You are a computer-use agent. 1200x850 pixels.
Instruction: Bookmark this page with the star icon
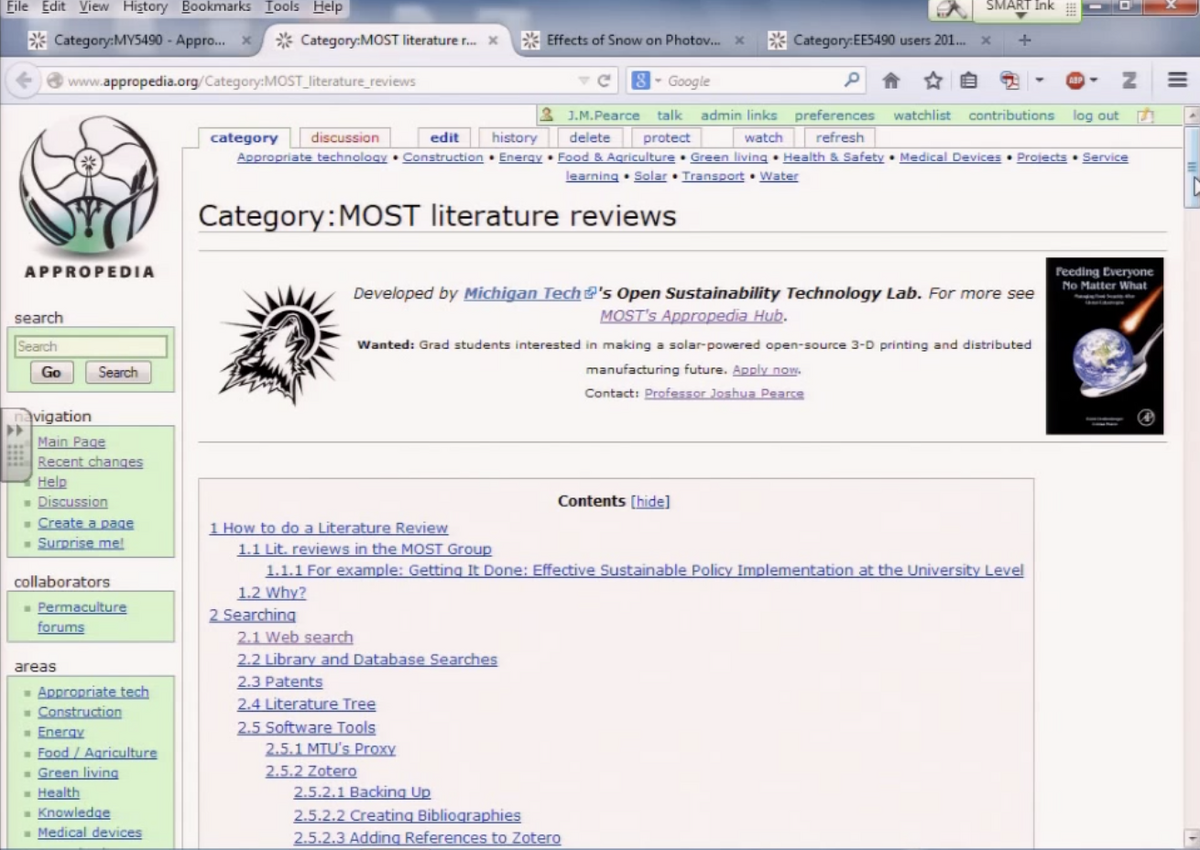[x=932, y=81]
